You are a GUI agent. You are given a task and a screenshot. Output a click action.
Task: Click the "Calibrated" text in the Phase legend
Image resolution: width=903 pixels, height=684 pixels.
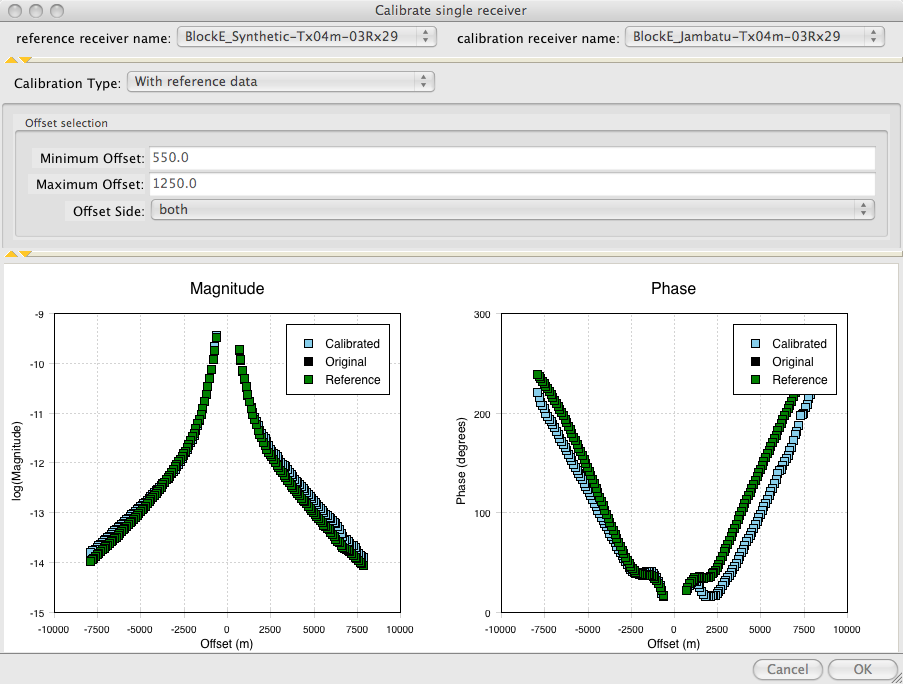799,344
